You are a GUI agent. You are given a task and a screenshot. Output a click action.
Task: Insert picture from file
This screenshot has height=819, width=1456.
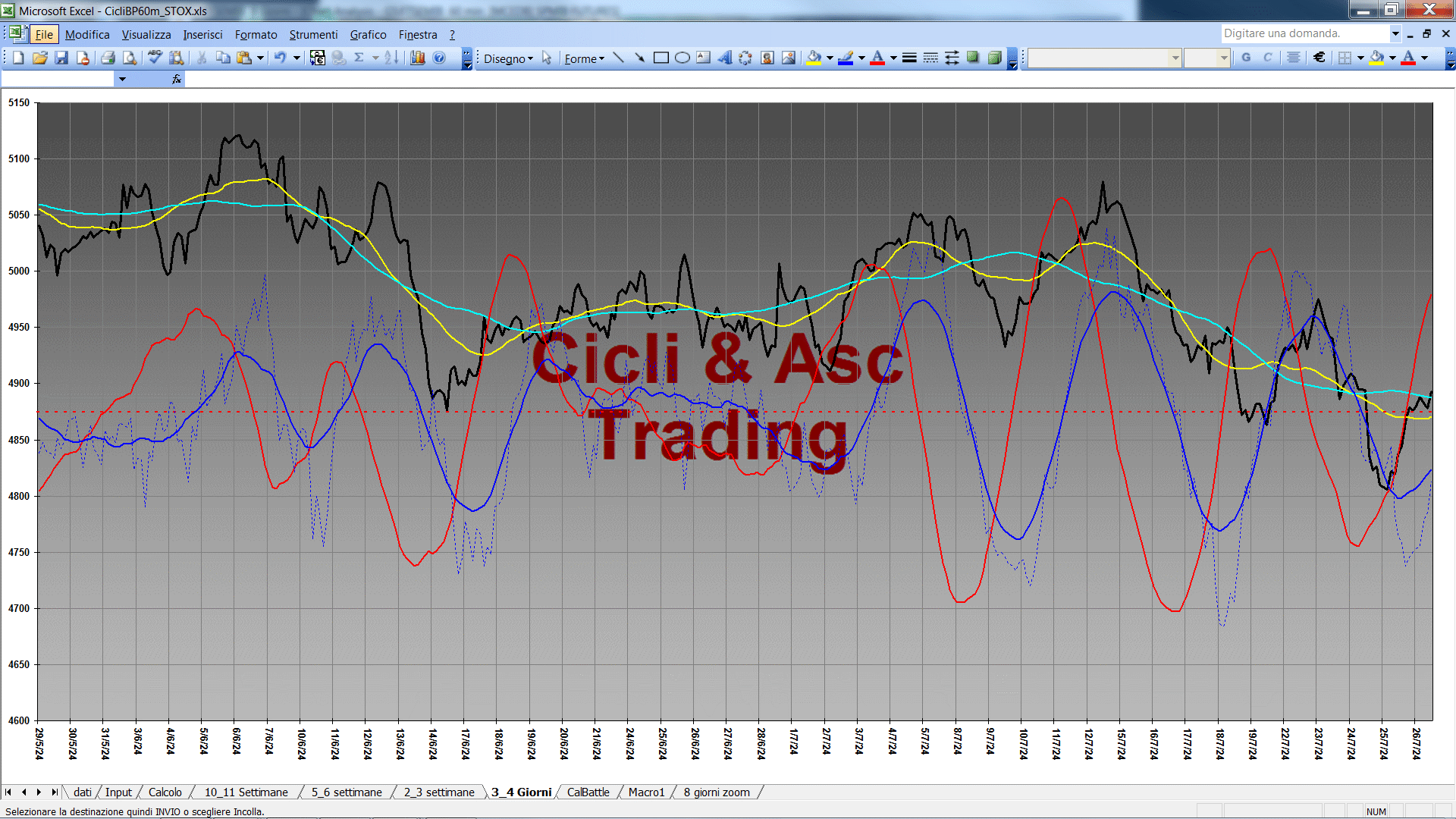coord(789,58)
